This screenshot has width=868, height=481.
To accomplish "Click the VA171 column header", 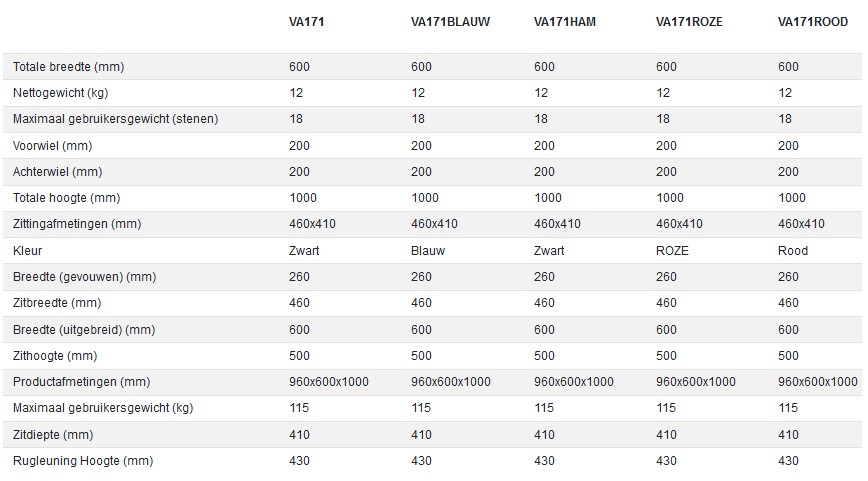I will [x=306, y=22].
